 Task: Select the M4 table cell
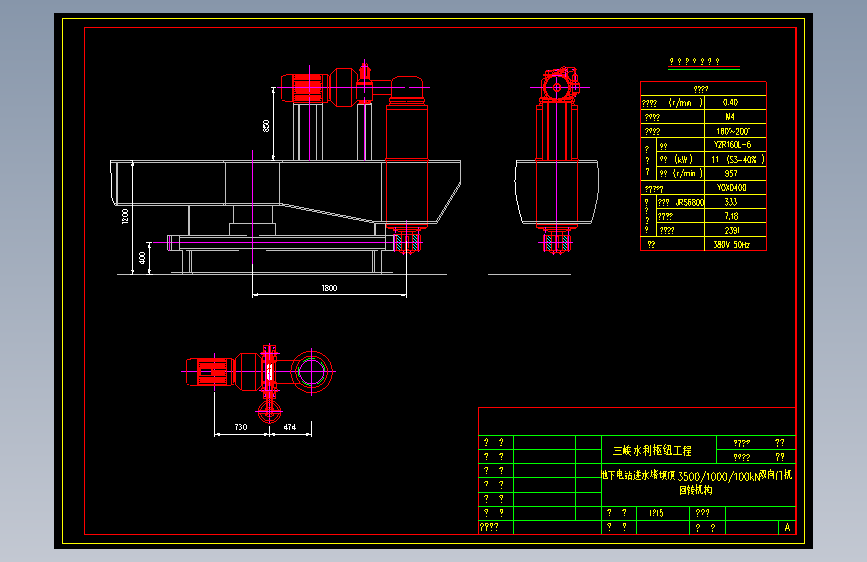click(x=730, y=117)
